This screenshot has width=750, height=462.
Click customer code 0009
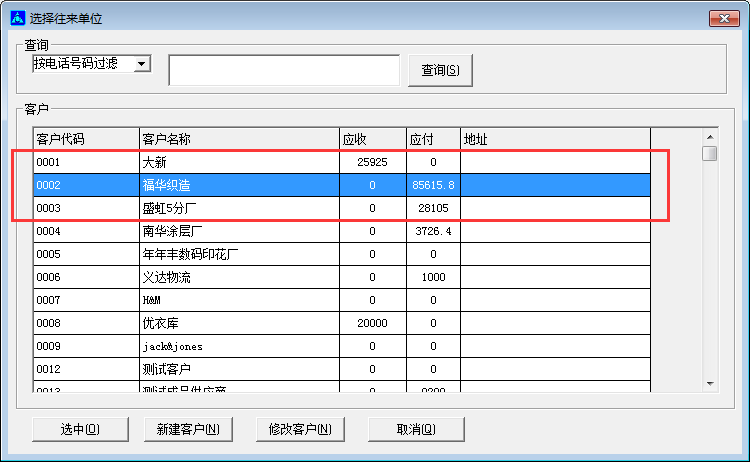pos(48,346)
